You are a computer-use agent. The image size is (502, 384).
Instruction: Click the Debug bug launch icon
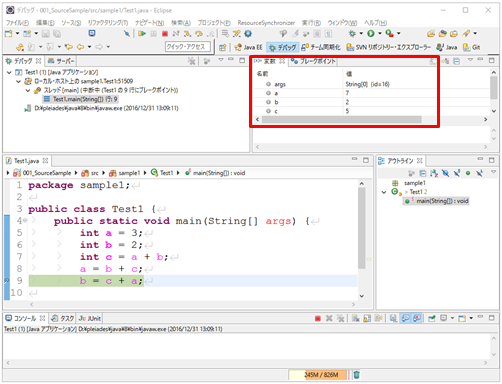[x=352, y=33]
